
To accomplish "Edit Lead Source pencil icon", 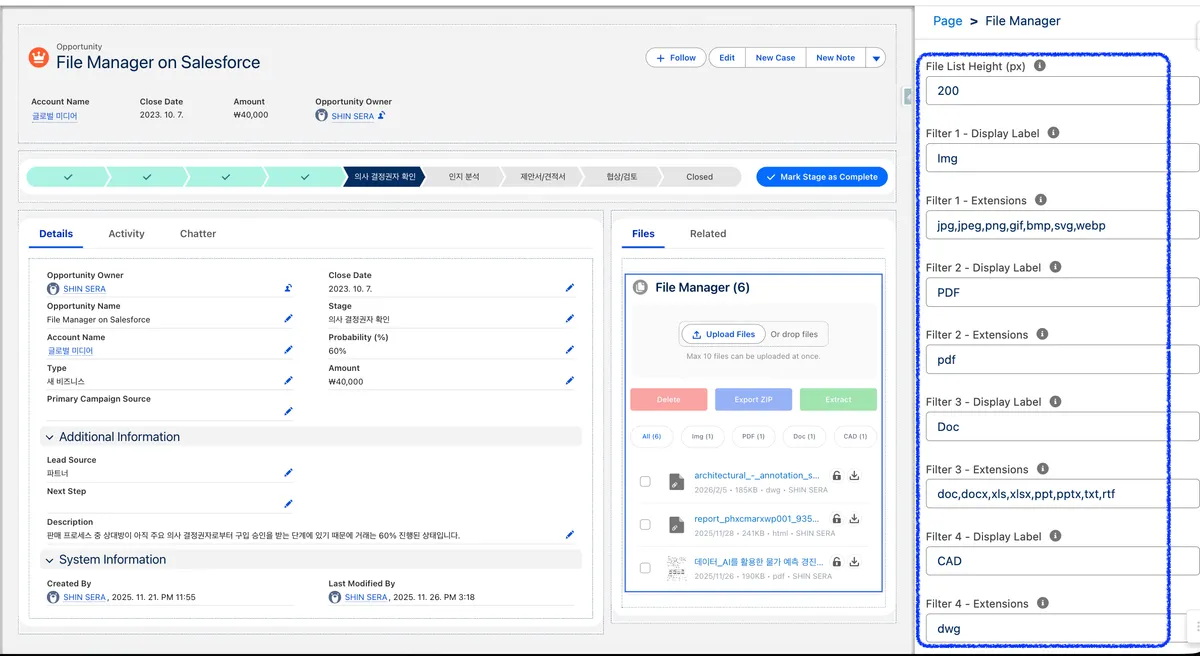I will coord(288,472).
